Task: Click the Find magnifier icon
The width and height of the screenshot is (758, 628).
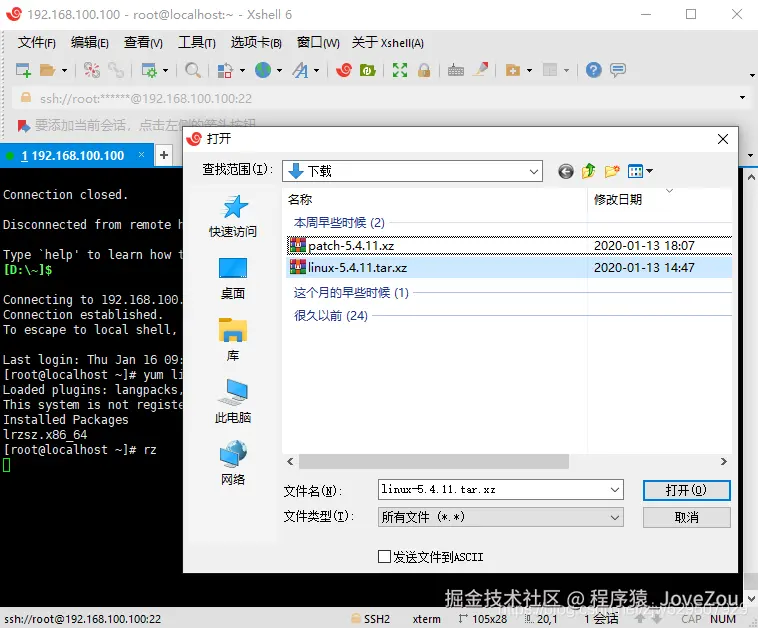Action: coord(193,71)
